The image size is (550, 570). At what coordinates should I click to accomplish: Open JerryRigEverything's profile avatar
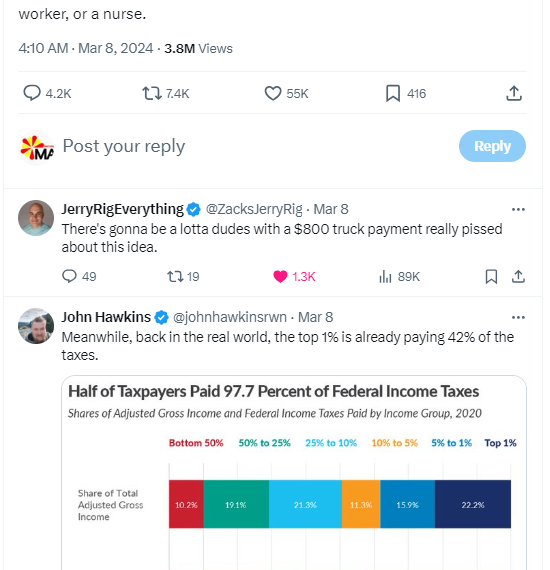tap(36, 218)
